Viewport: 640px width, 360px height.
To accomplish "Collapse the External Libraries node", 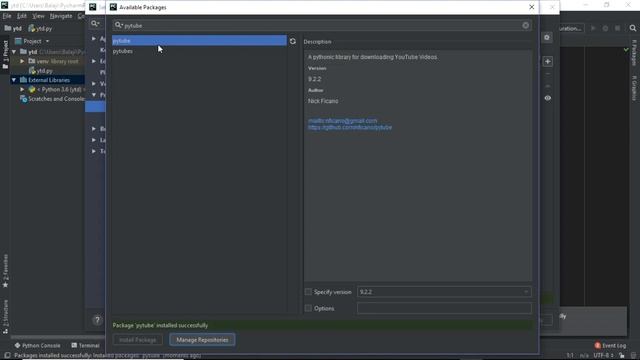I will 14,80.
